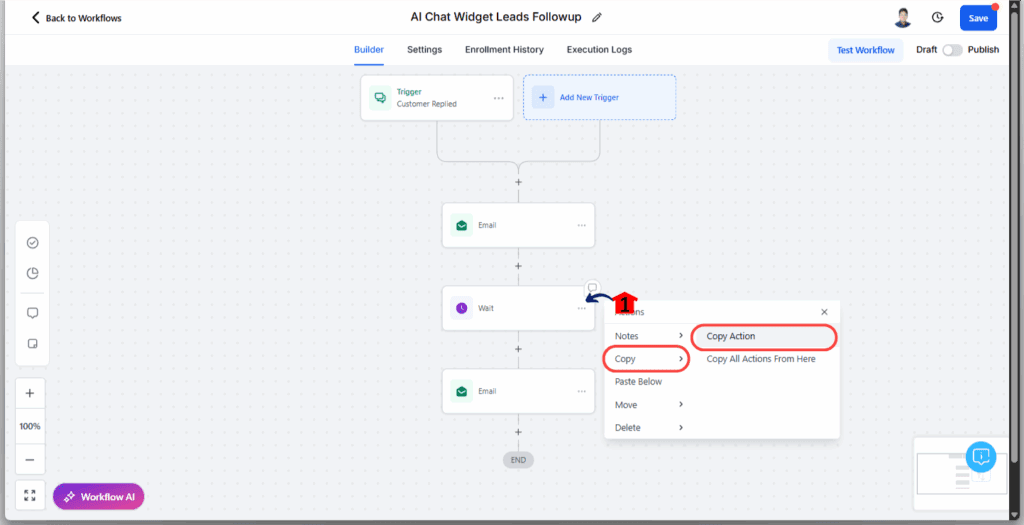Add a step between Wait and second Email
Viewport: 1024px width, 525px height.
(519, 349)
